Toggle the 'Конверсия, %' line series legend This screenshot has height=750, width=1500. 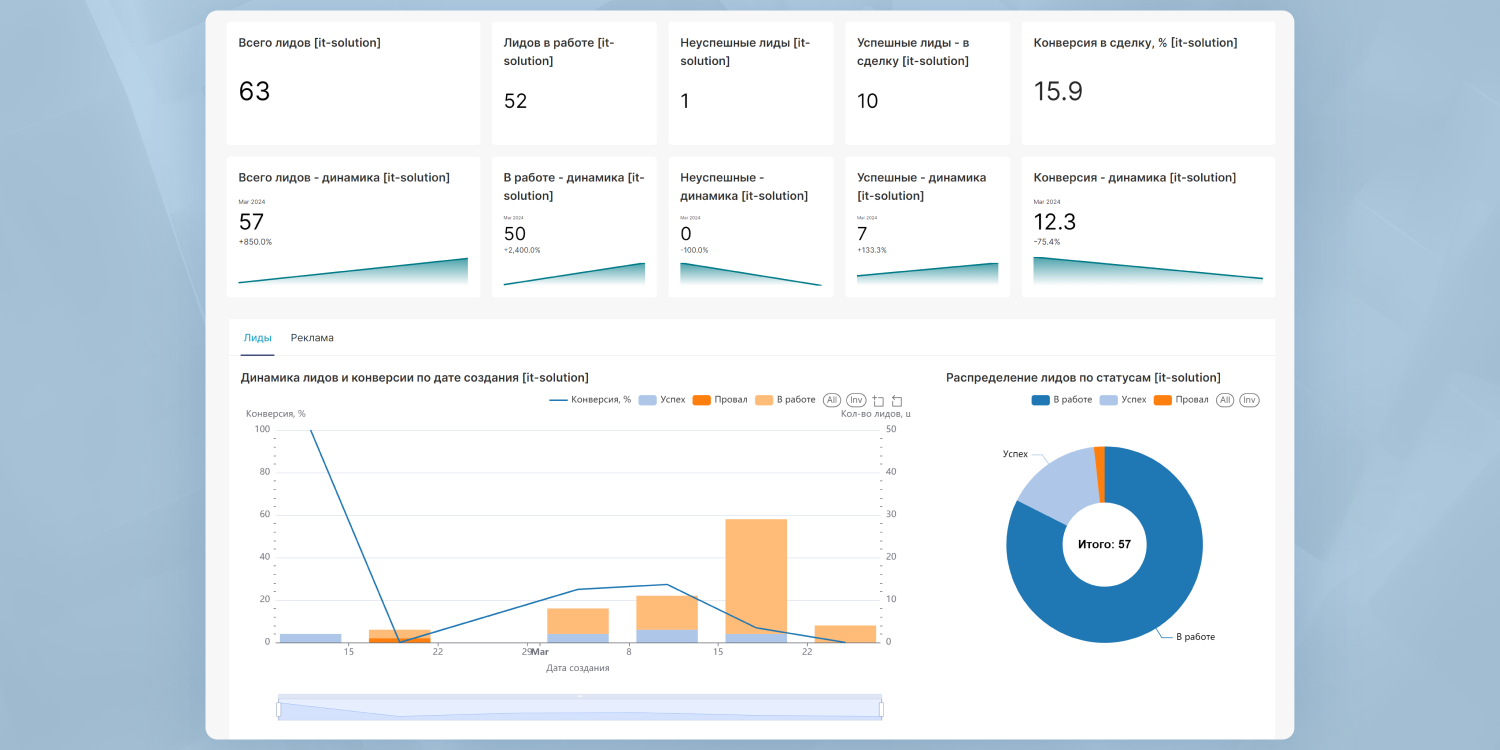click(590, 400)
